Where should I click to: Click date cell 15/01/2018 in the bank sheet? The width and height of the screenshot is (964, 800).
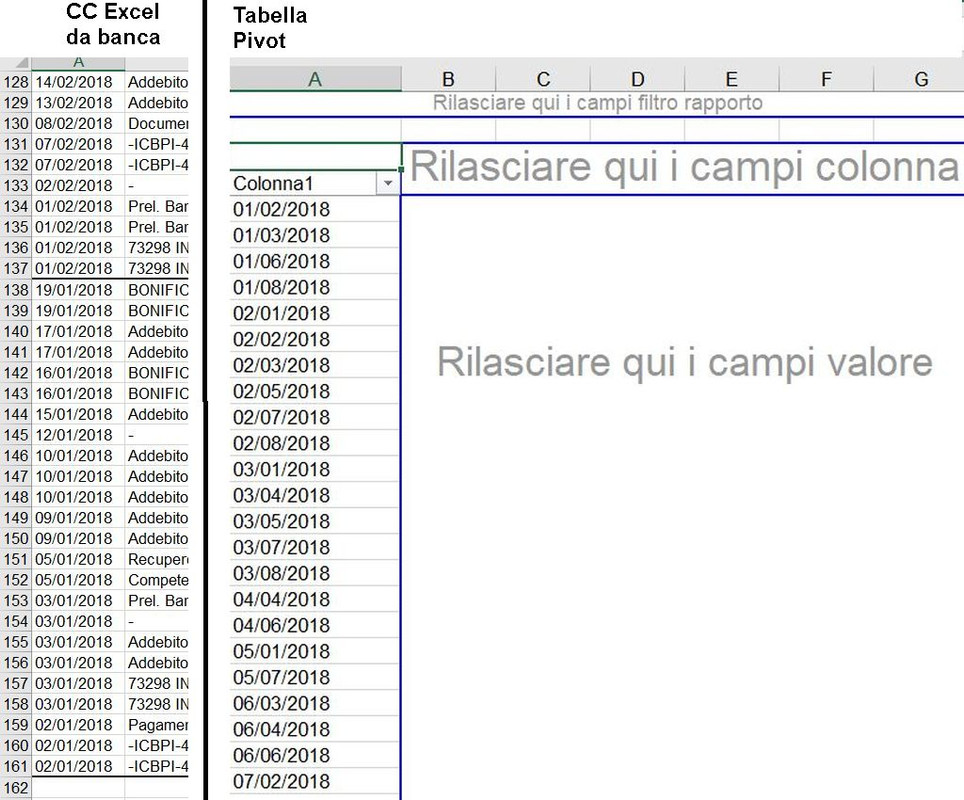(x=78, y=414)
